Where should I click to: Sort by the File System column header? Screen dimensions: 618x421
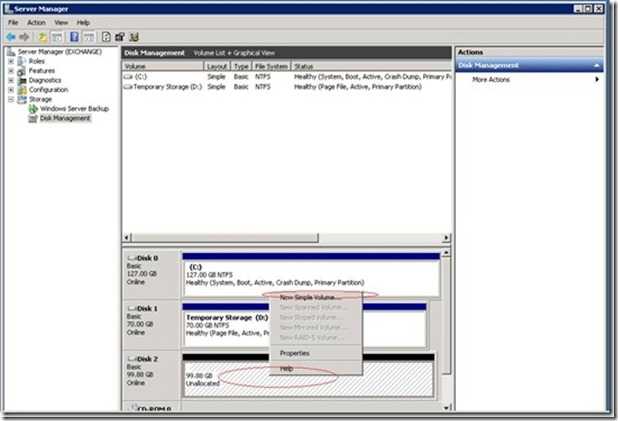(x=271, y=66)
